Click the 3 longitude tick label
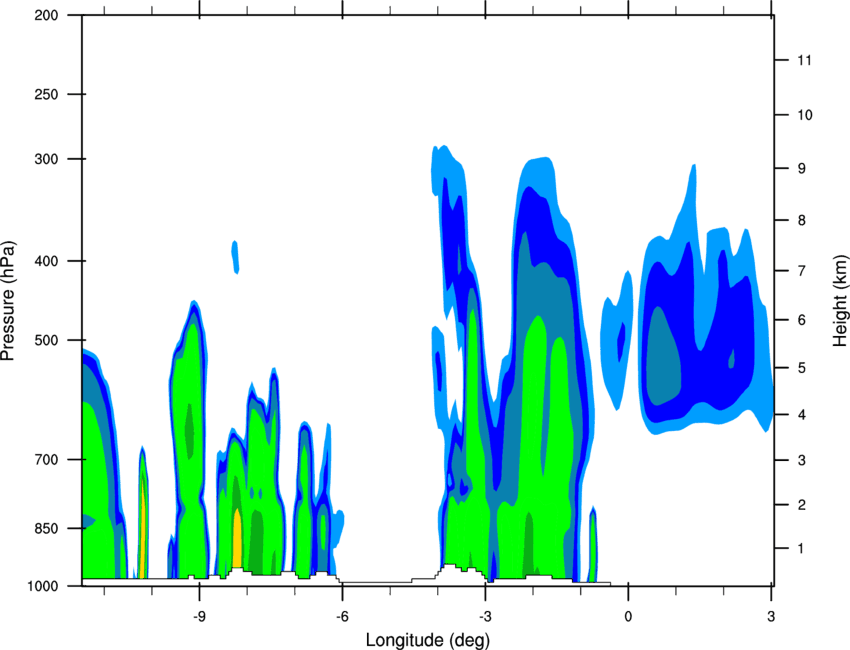850x650 pixels. tap(771, 616)
